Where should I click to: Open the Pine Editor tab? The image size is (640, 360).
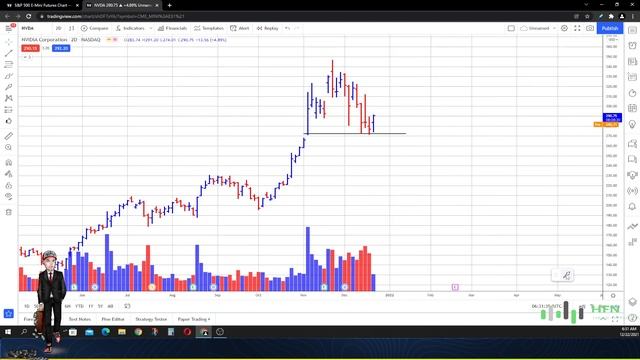(113, 319)
